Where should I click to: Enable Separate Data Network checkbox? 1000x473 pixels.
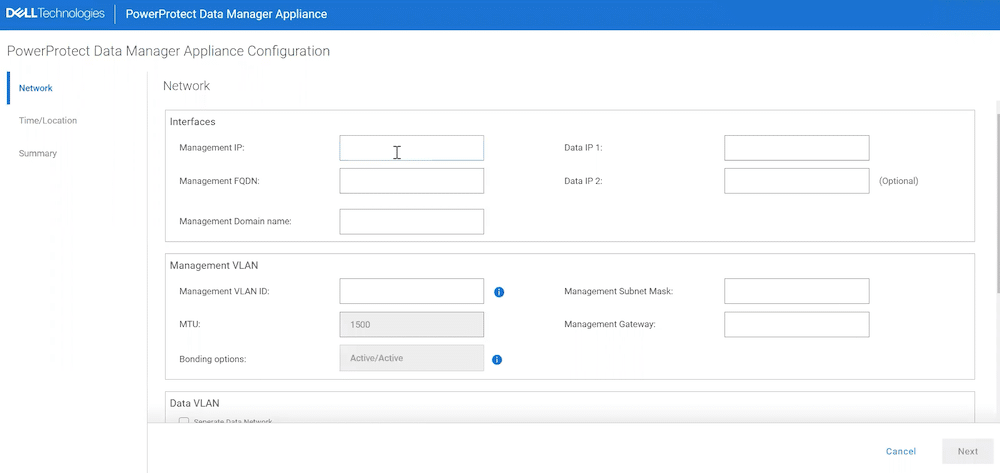(184, 421)
